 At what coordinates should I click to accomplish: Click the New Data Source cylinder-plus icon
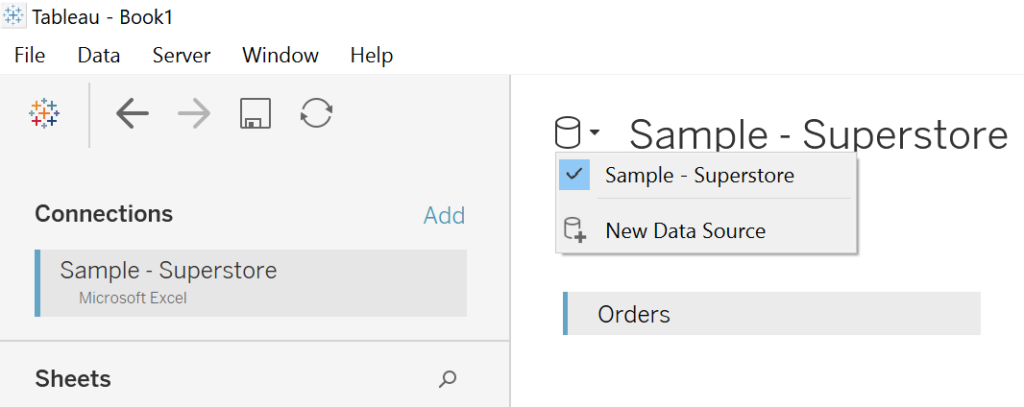(575, 230)
